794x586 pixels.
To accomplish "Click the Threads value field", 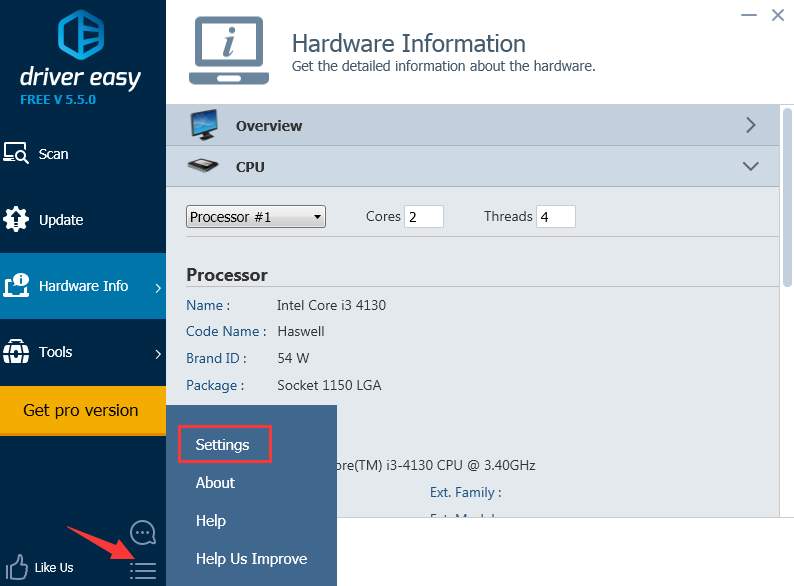I will click(555, 217).
